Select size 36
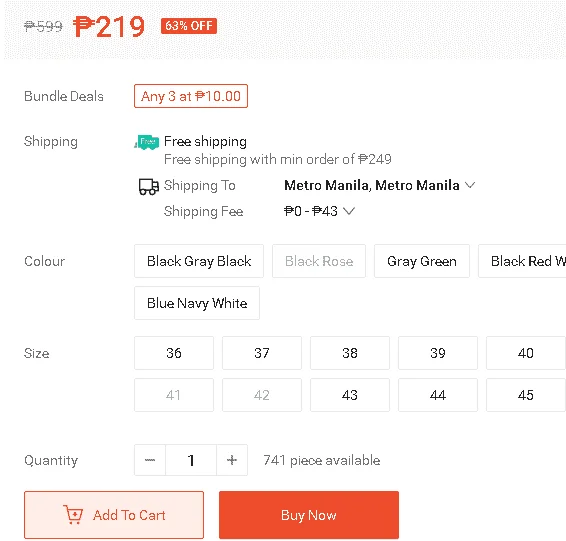Viewport: 566px width, 541px height. tap(174, 353)
